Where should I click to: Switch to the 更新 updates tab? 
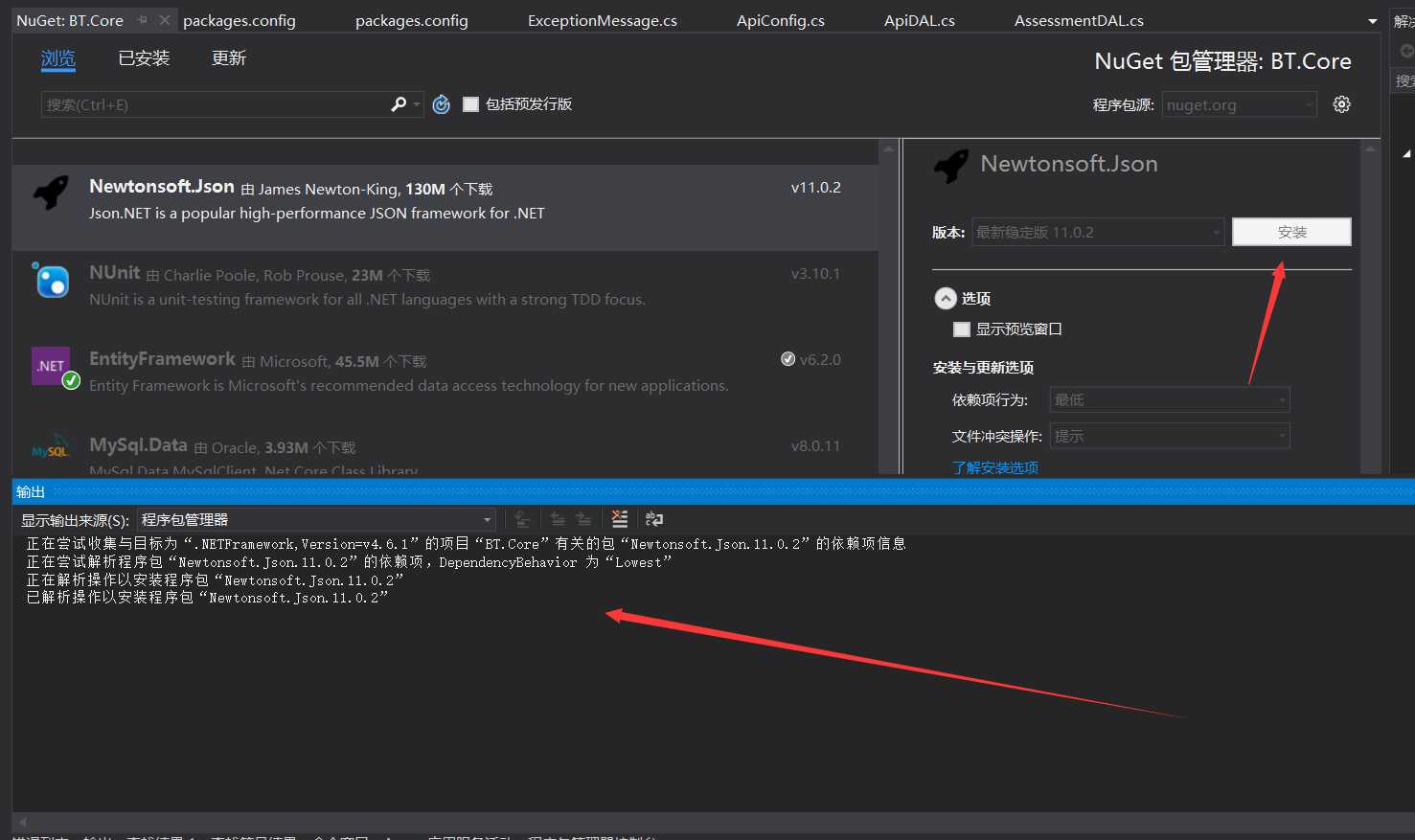(x=229, y=58)
